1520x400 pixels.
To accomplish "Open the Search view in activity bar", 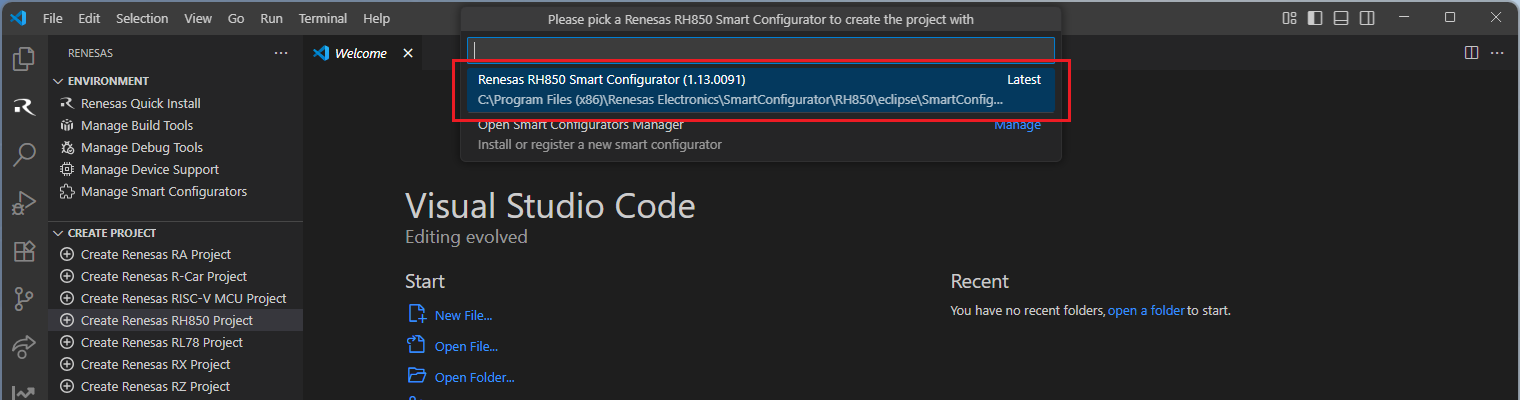I will click(24, 155).
